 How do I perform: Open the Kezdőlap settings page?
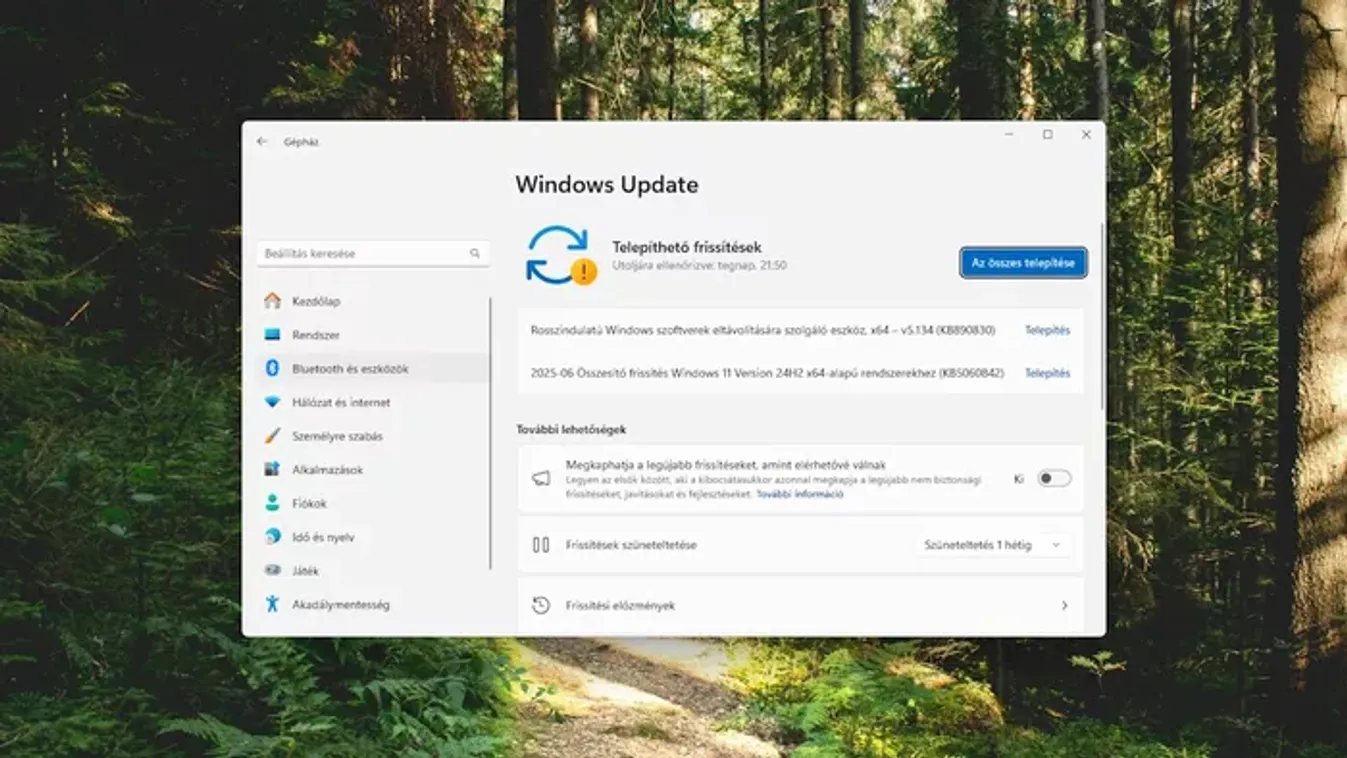373,301
